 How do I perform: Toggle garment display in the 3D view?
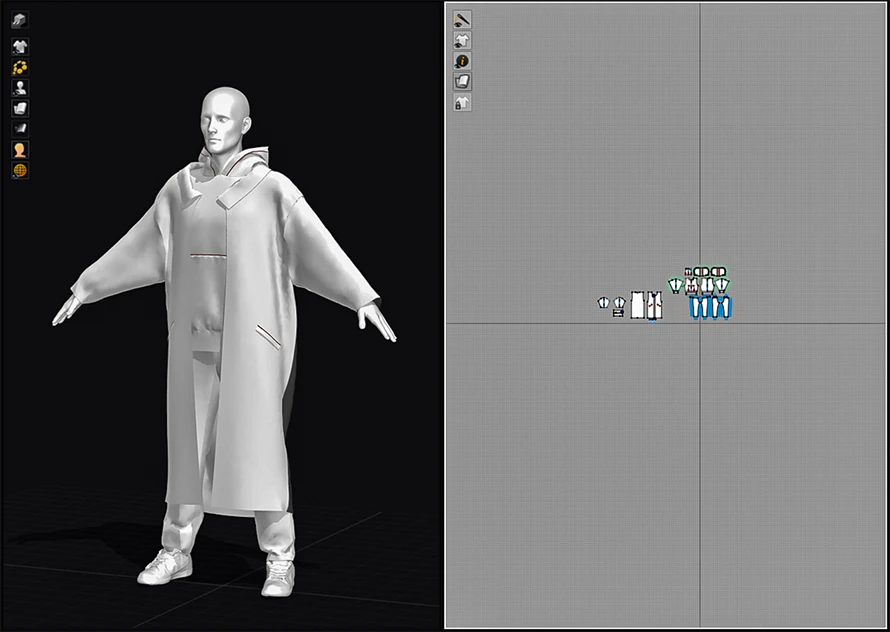click(20, 47)
